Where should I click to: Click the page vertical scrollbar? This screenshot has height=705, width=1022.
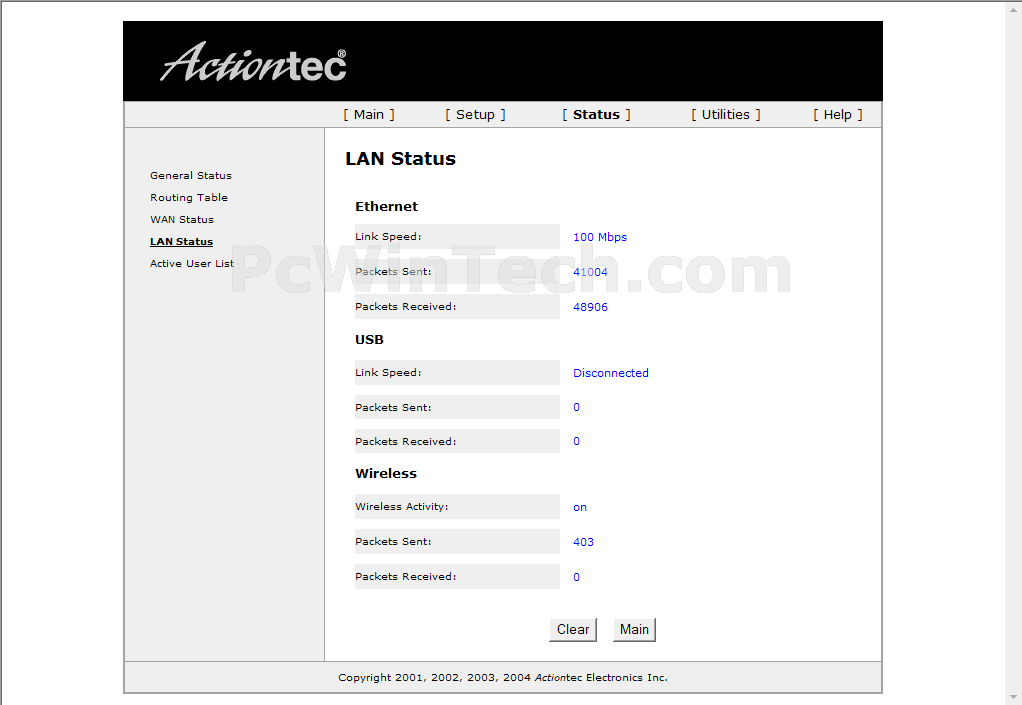tap(1014, 352)
